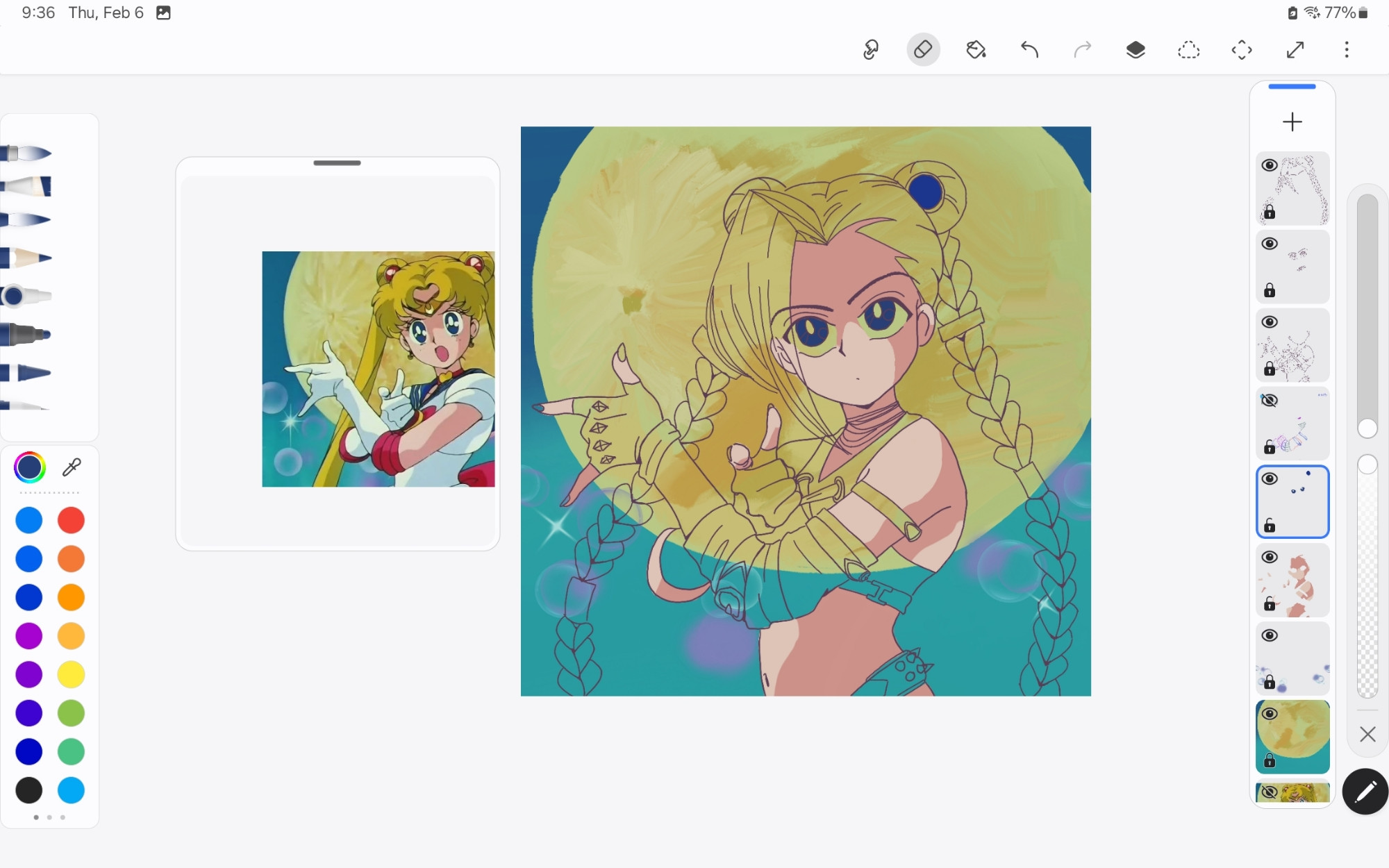The height and width of the screenshot is (868, 1389).
Task: Choose the sky blue swatch beside black
Action: pyautogui.click(x=71, y=790)
